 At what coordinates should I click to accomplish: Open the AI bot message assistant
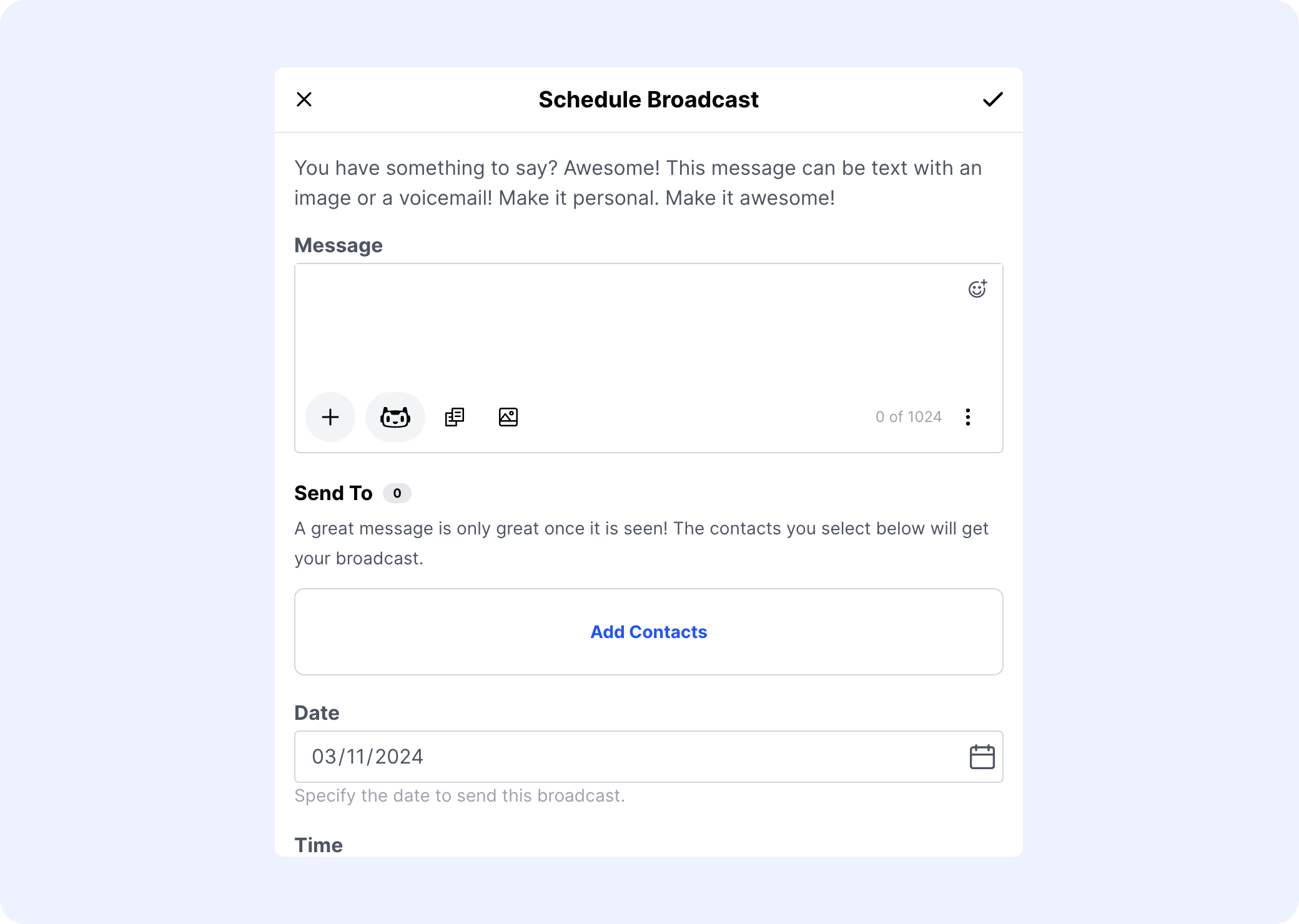tap(395, 416)
